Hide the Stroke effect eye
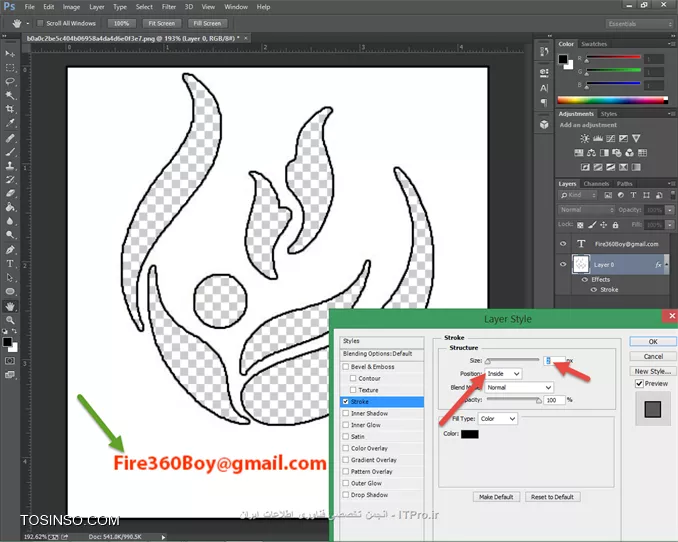The height and width of the screenshot is (542, 678). 594,290
